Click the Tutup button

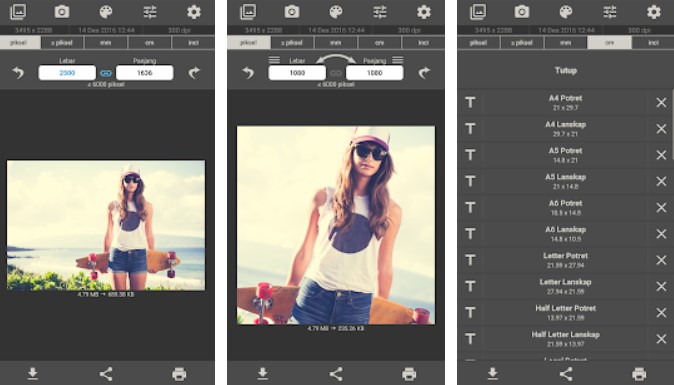[566, 70]
